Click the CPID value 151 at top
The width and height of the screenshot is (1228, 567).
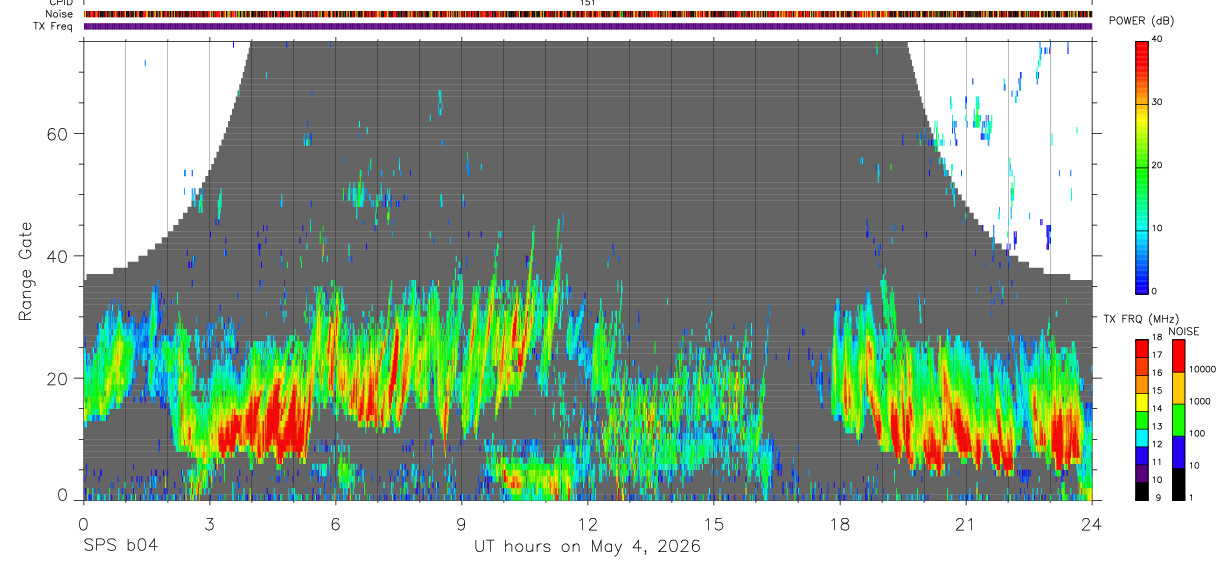point(587,4)
